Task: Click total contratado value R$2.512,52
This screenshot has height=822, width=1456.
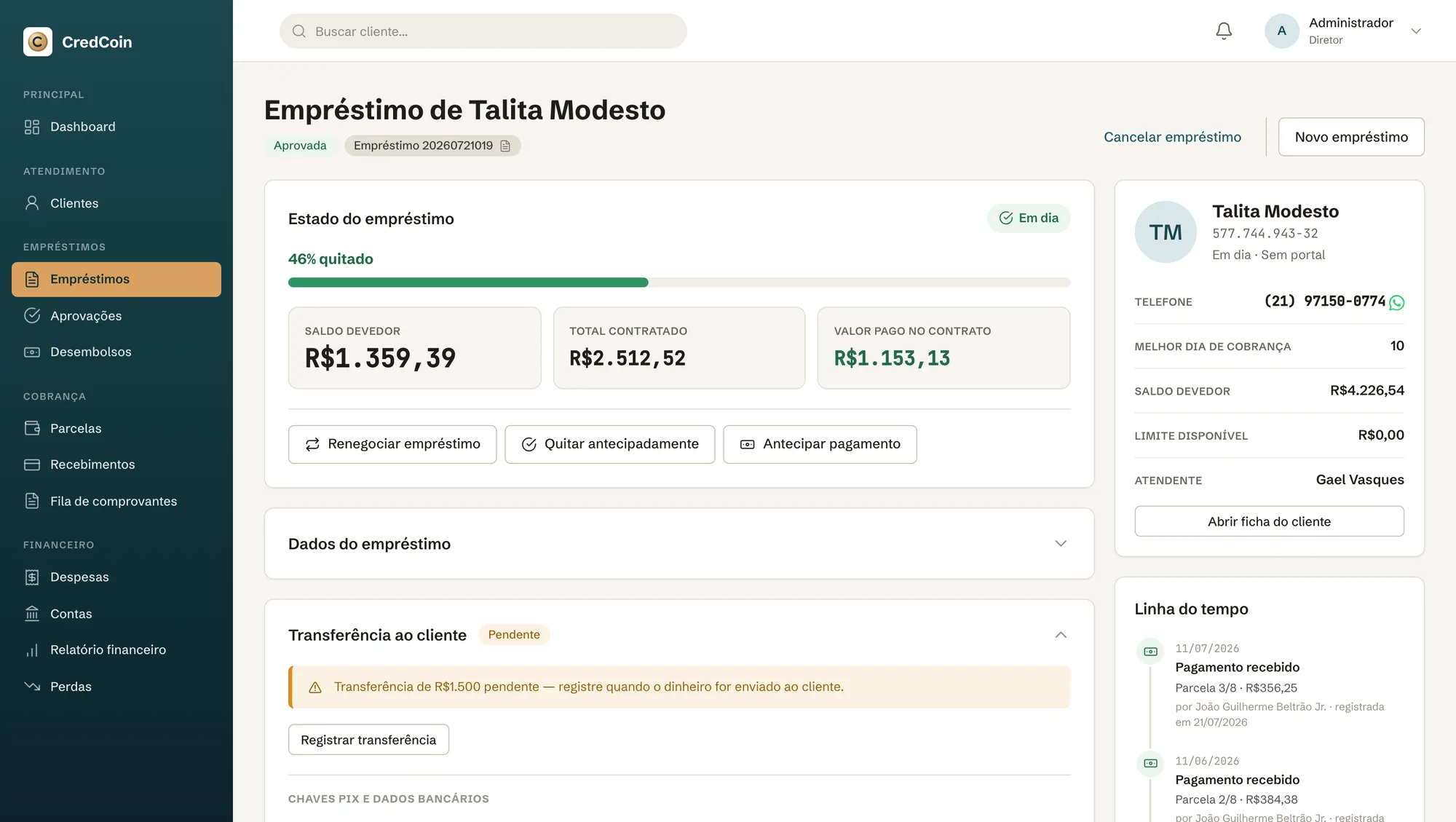Action: pyautogui.click(x=628, y=358)
